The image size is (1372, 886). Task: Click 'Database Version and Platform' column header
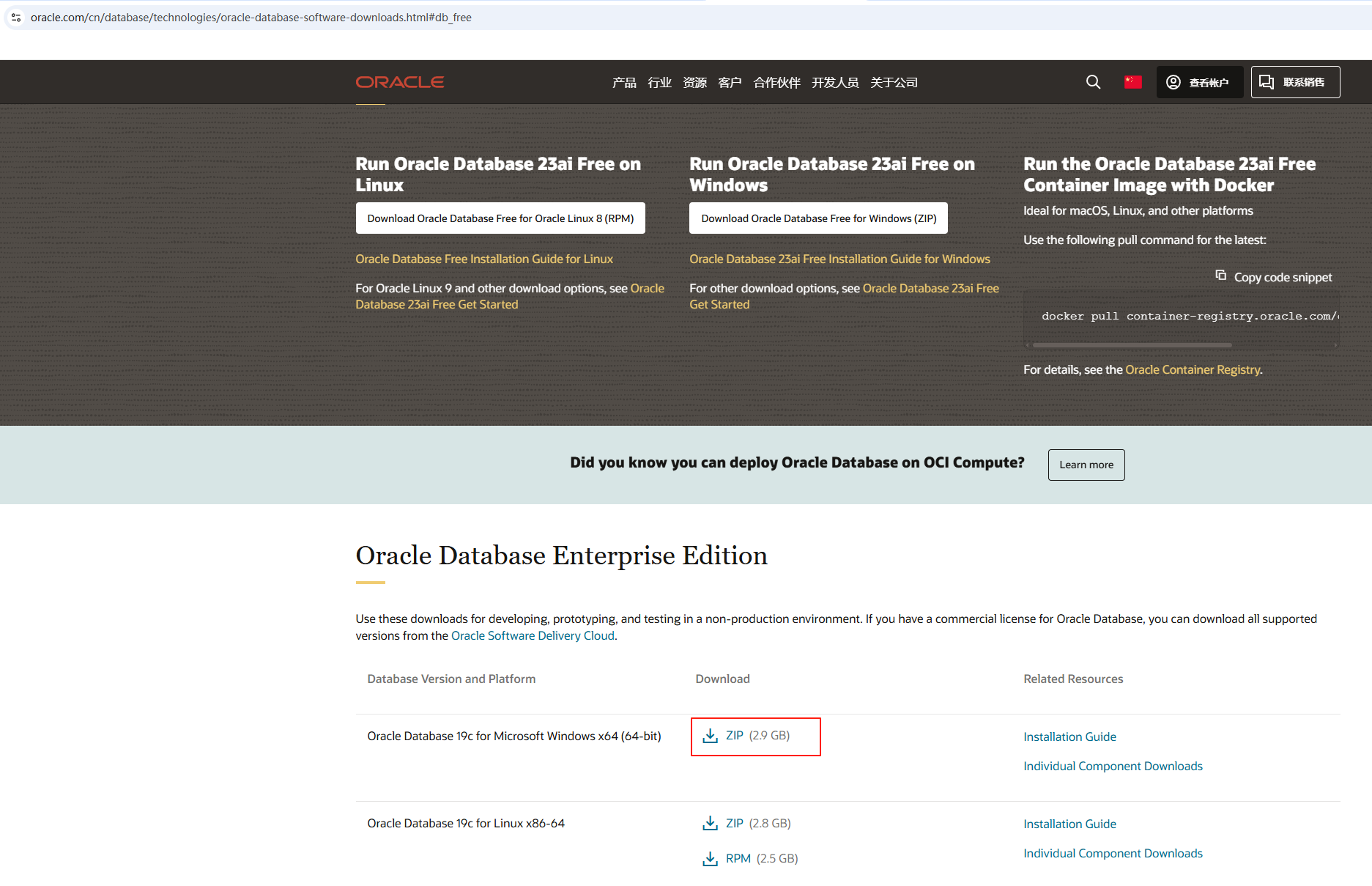451,679
